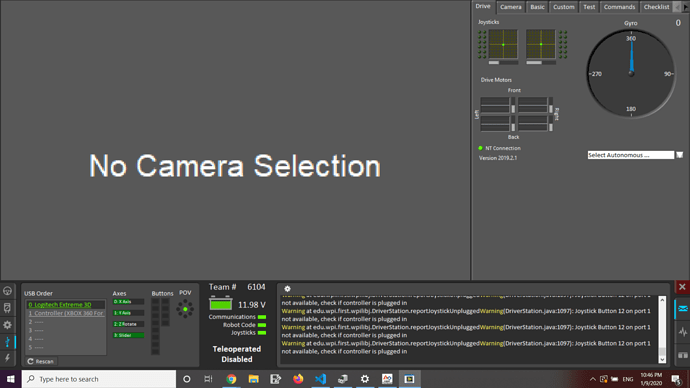Click the Windows search input field

click(99, 379)
